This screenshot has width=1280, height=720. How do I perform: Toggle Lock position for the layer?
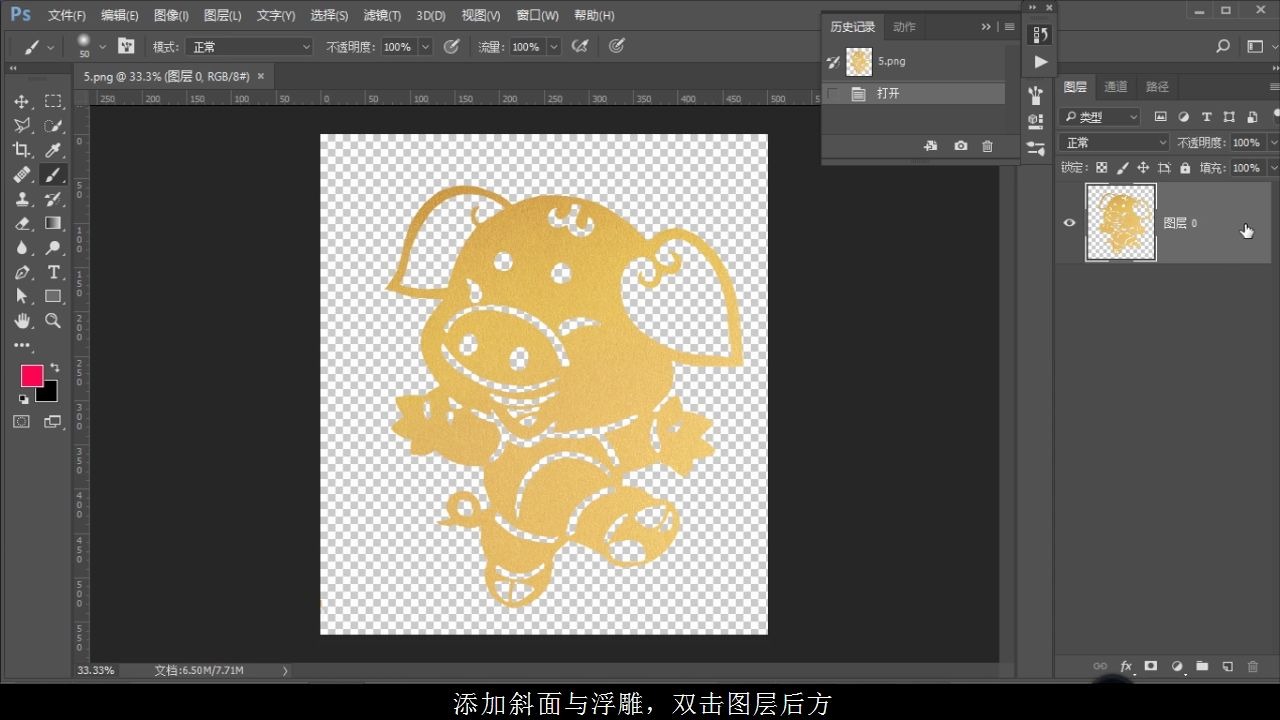tap(1143, 167)
